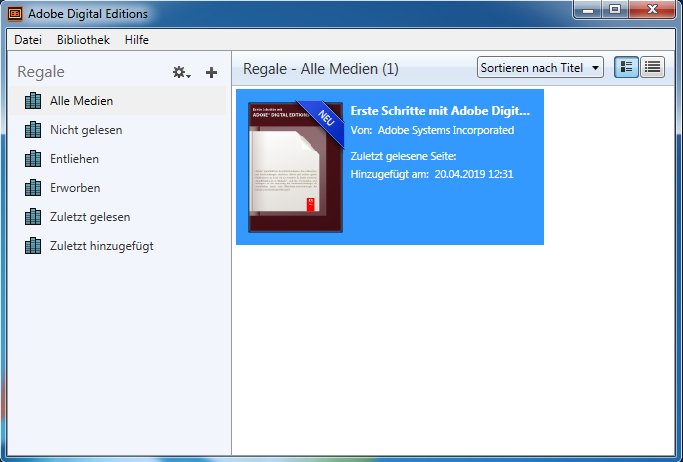
Task: Click the Zuletzt gelesen bookshelf icon
Action: pyautogui.click(x=33, y=217)
